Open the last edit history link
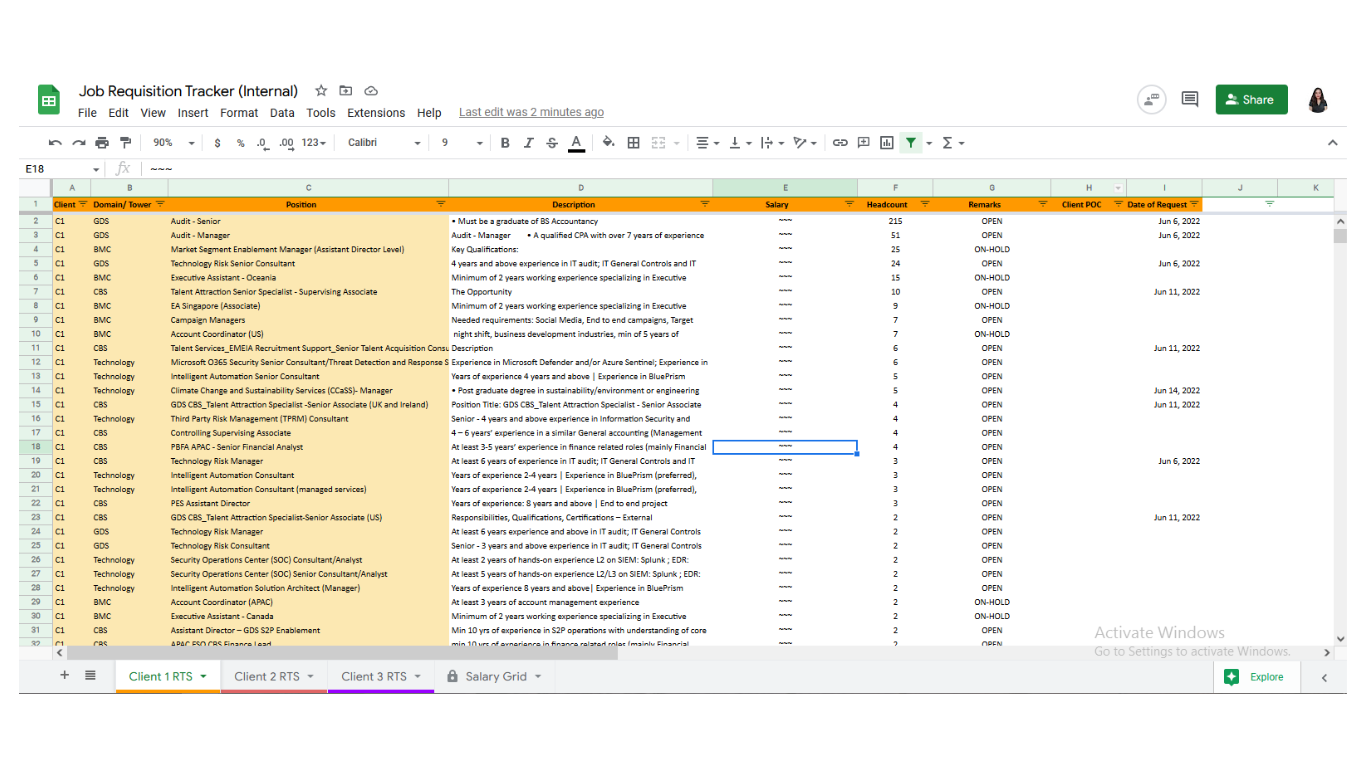This screenshot has width=1366, height=768. coord(531,113)
